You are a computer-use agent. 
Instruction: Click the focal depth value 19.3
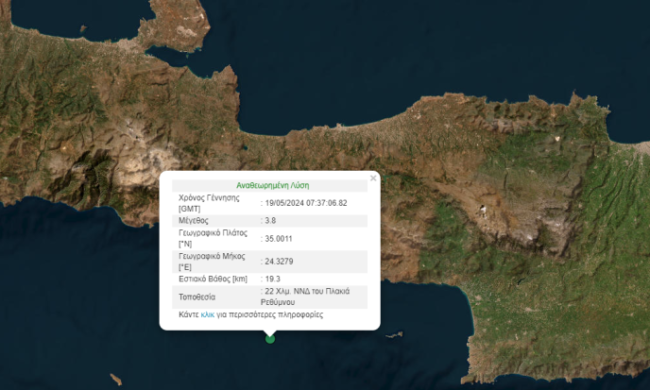point(272,279)
